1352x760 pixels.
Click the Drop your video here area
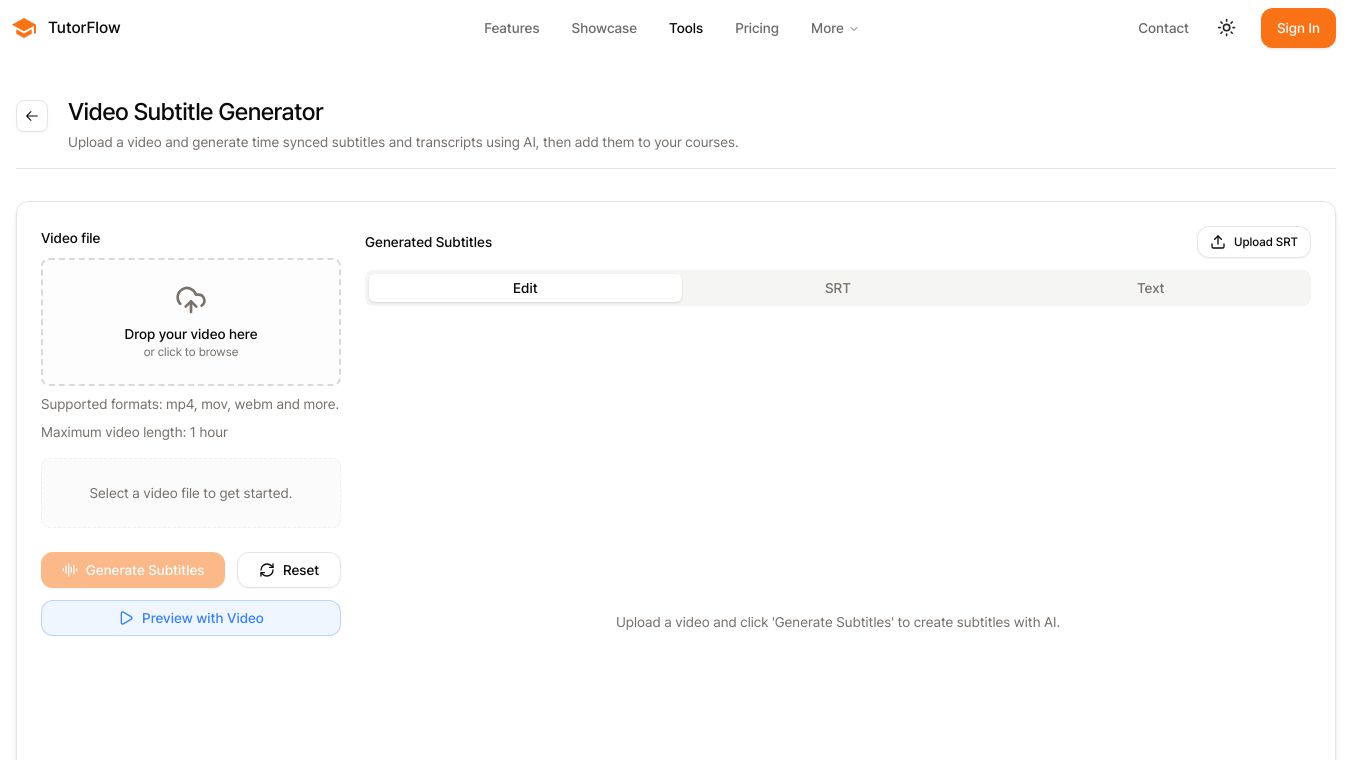[191, 335]
